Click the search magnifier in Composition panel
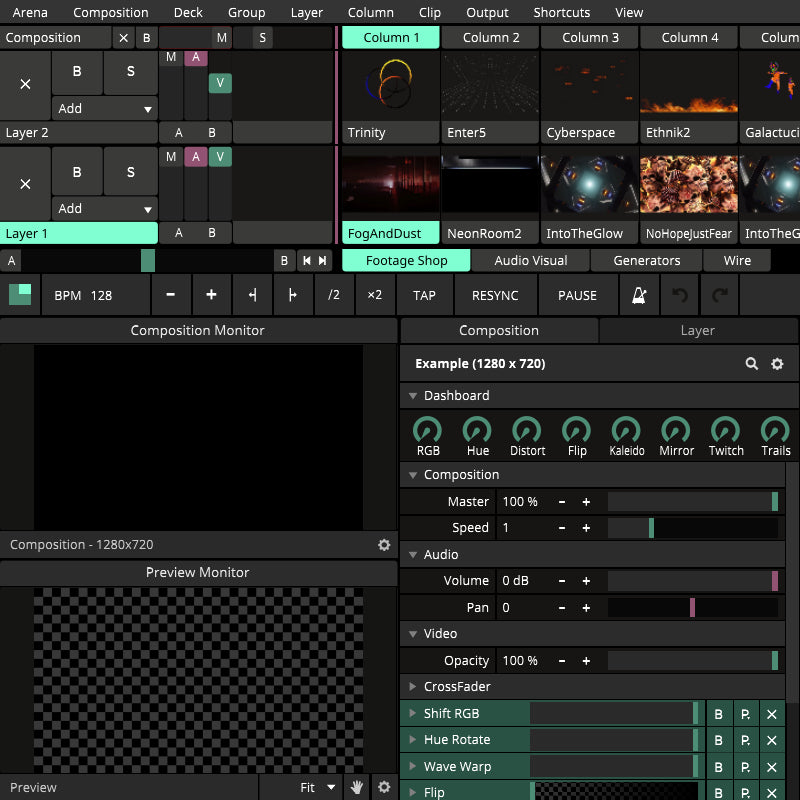 tap(751, 364)
